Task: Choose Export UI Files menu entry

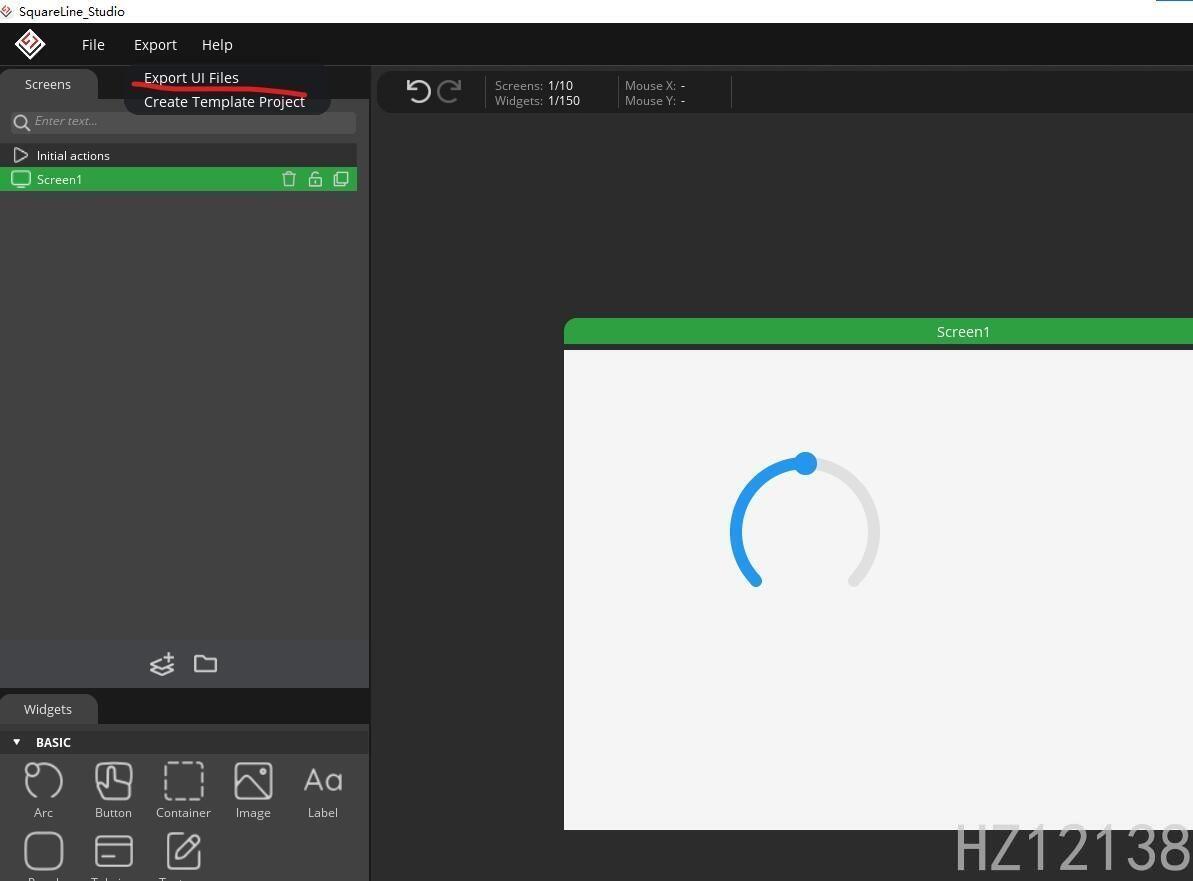Action: 191,78
